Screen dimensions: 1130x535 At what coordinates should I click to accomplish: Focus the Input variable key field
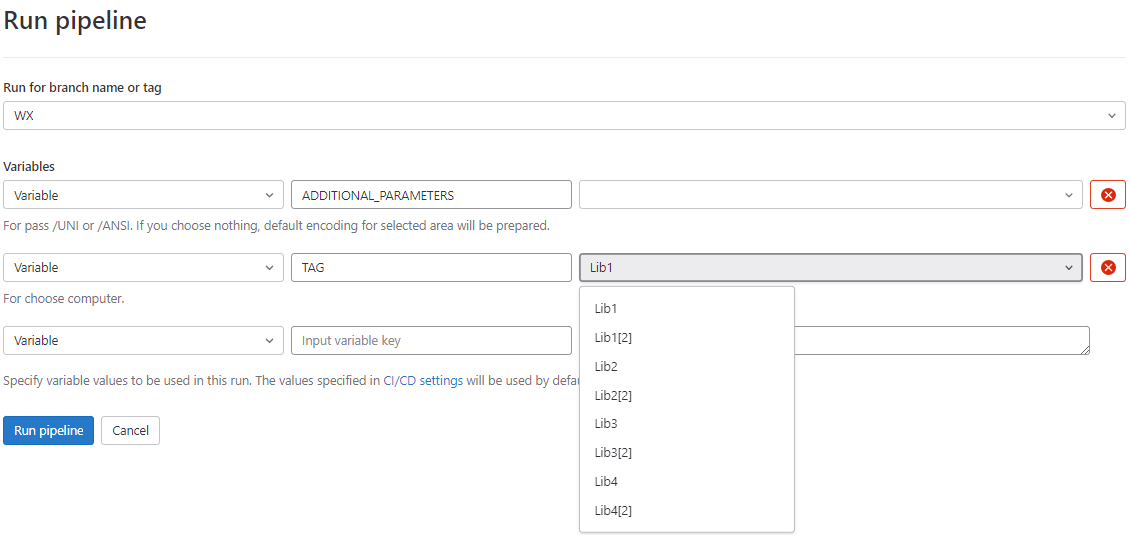click(x=430, y=341)
